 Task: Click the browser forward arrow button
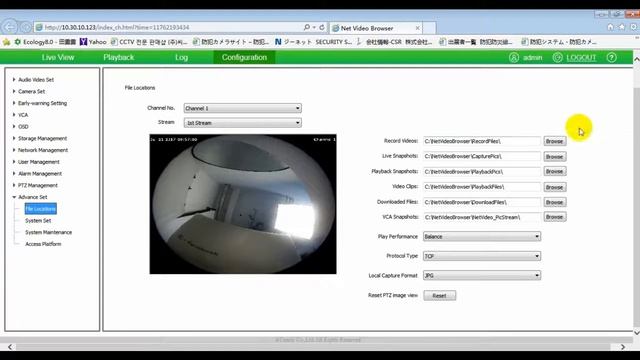[x=26, y=27]
